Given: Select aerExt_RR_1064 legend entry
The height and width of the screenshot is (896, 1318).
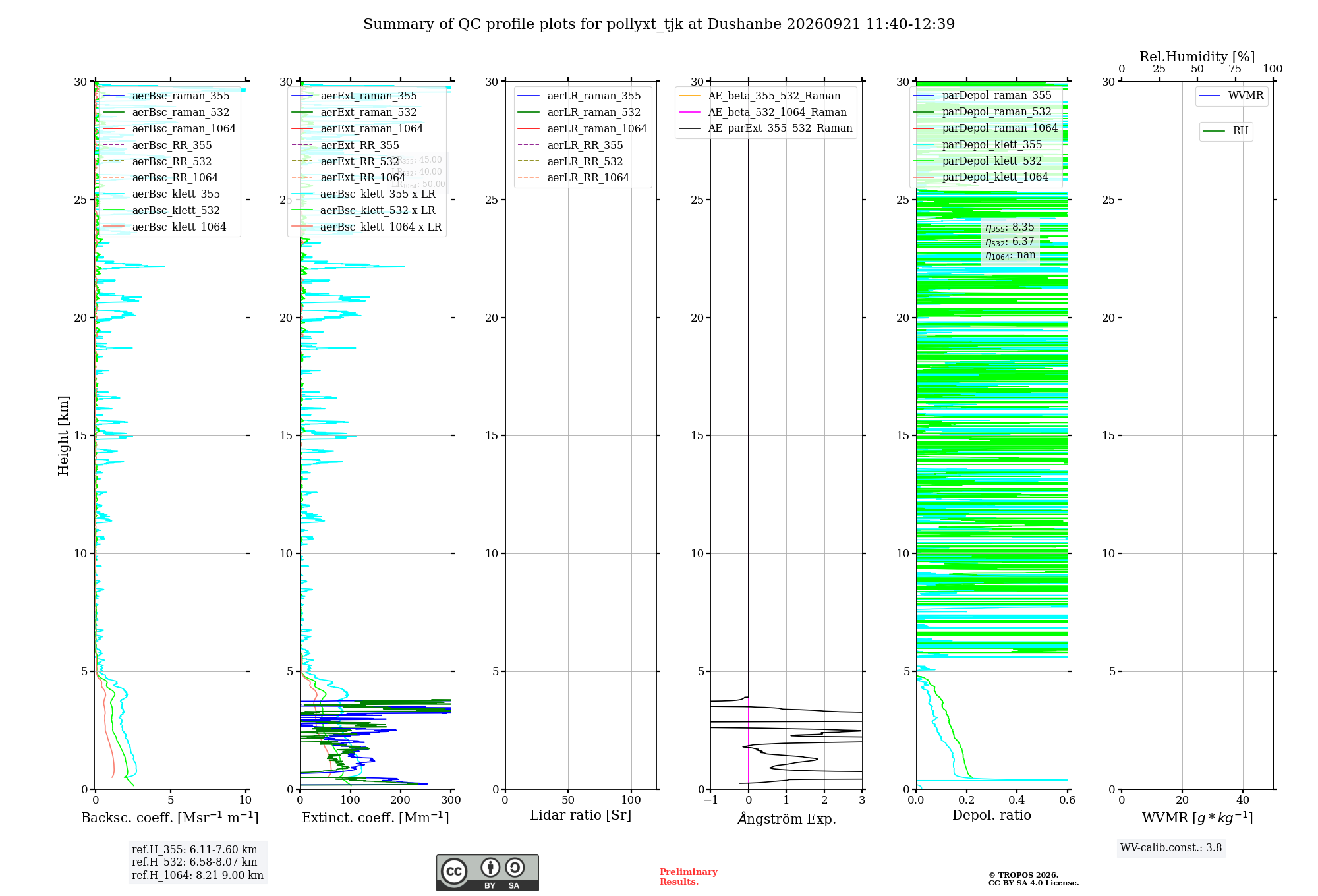Looking at the screenshot, I should point(349,178).
